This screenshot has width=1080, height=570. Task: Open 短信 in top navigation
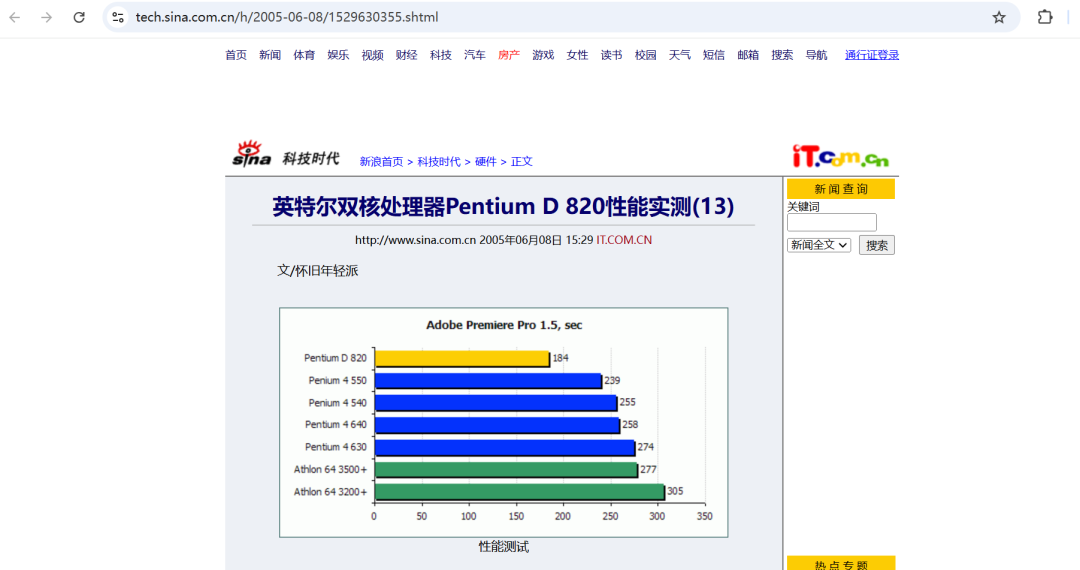(x=714, y=55)
